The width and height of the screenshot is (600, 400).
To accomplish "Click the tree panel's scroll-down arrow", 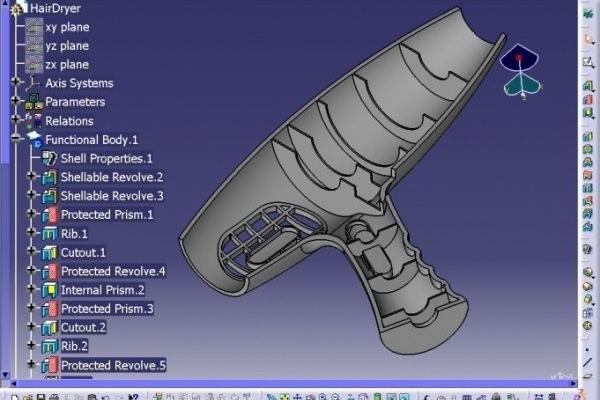I will [5, 375].
